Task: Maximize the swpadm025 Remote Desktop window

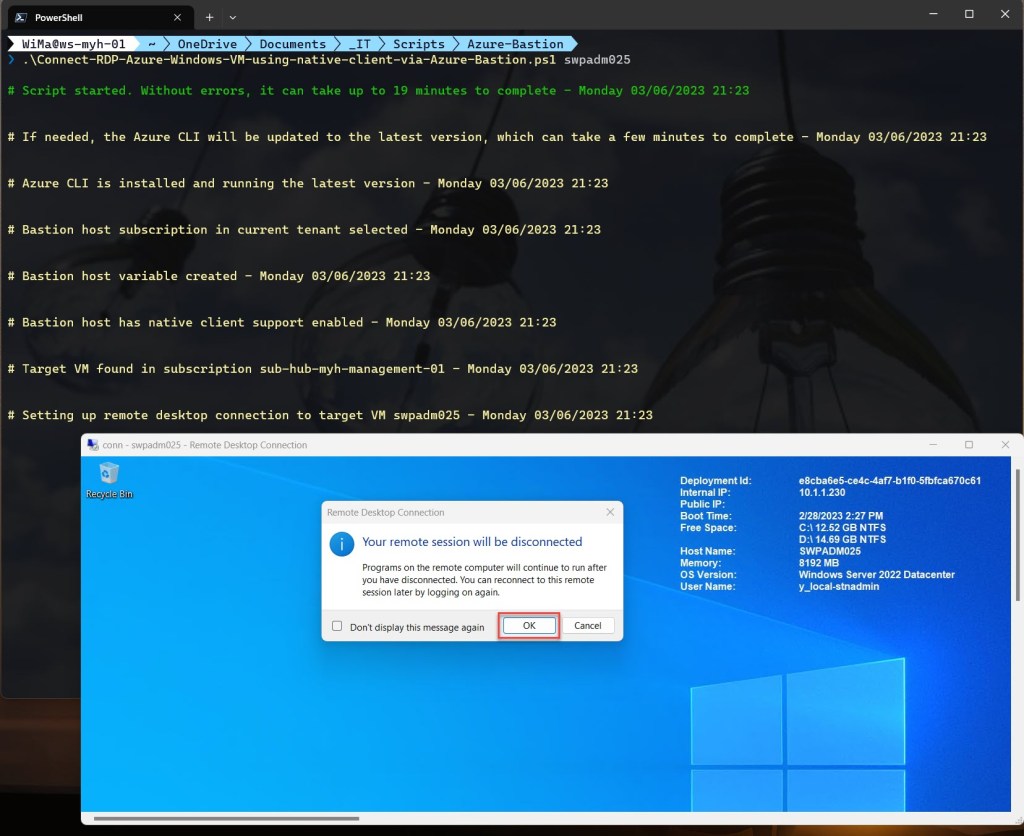Action: pyautogui.click(x=968, y=445)
